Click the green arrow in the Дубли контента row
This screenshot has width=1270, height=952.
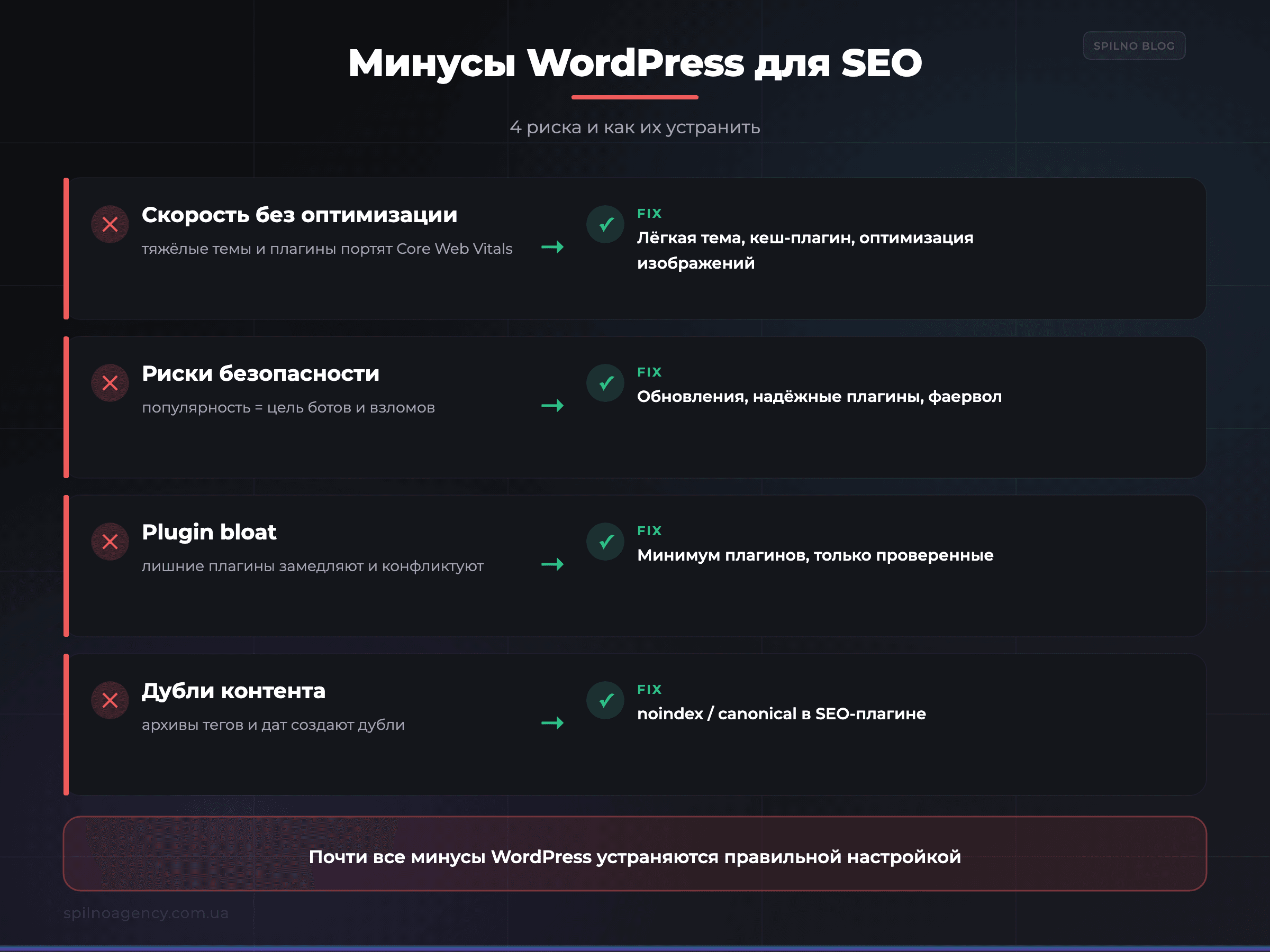pyautogui.click(x=552, y=723)
